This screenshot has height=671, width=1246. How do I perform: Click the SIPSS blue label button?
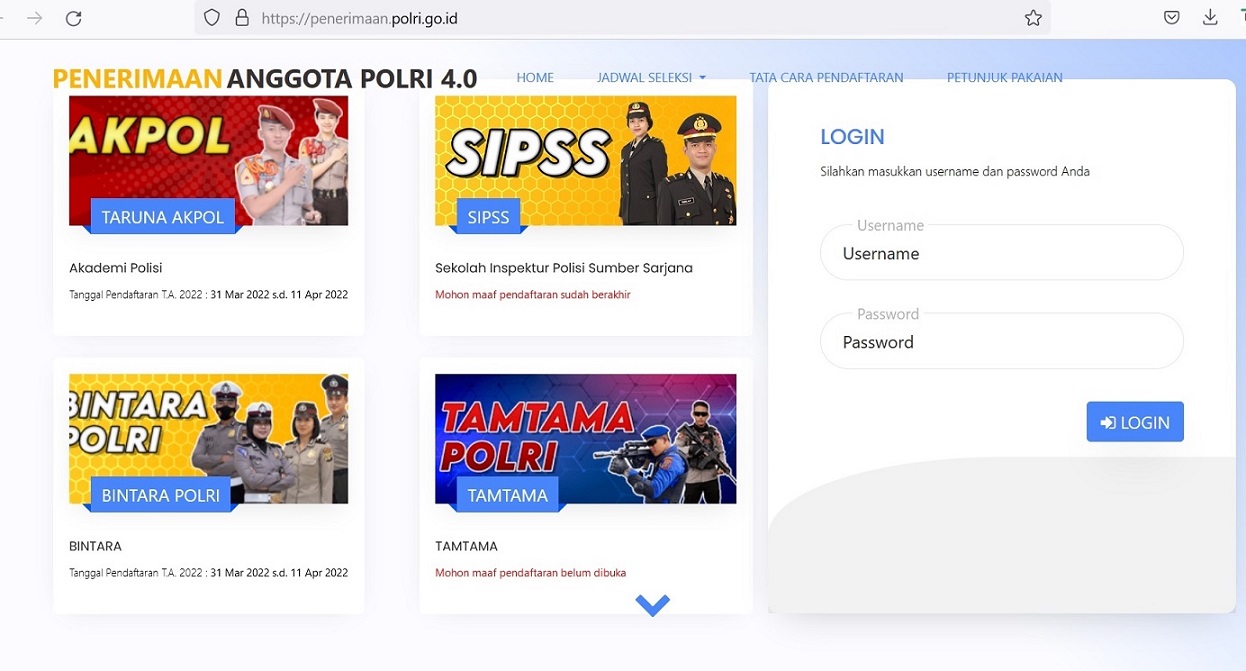pos(488,217)
